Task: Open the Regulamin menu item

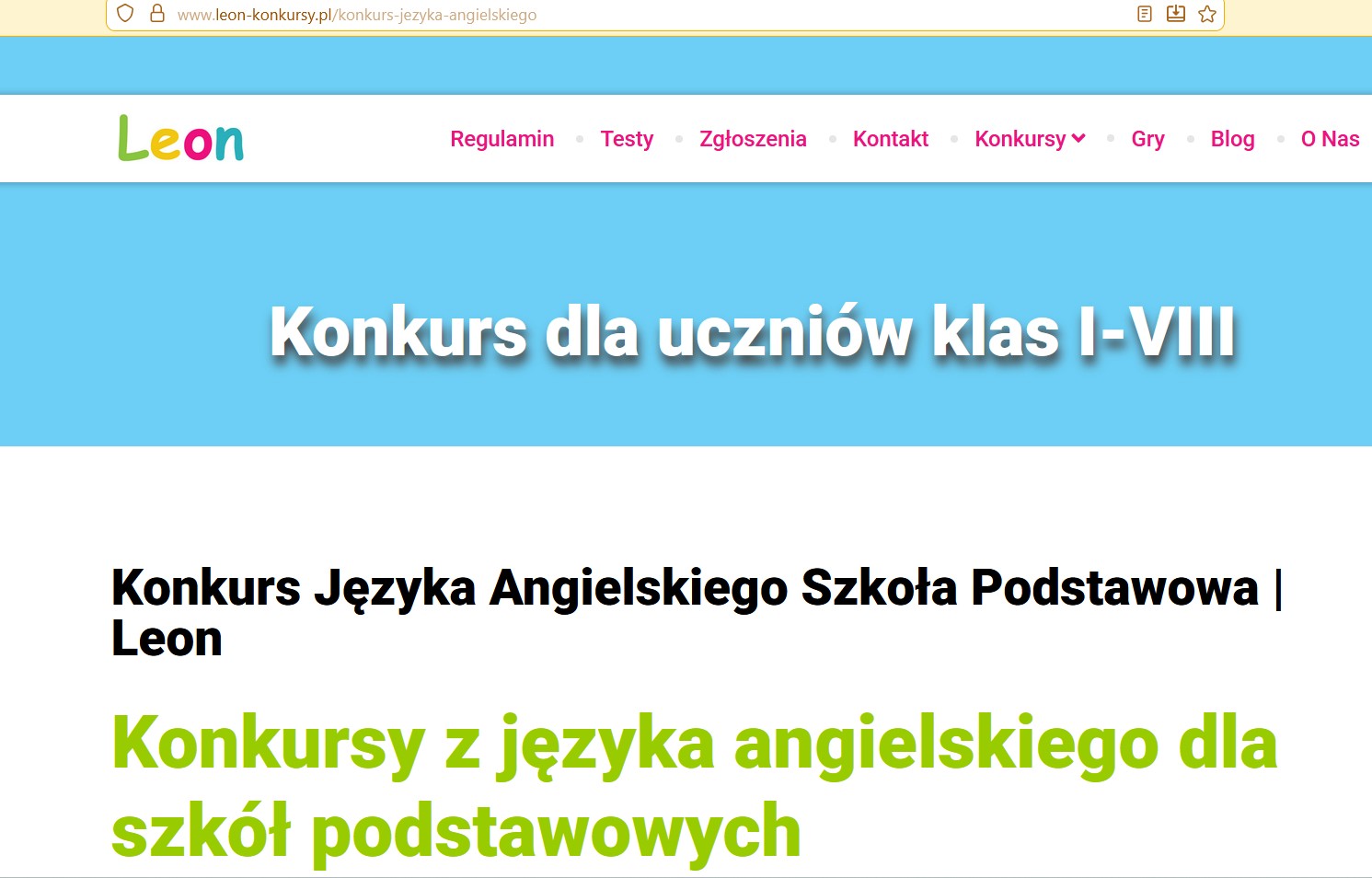Action: point(502,139)
